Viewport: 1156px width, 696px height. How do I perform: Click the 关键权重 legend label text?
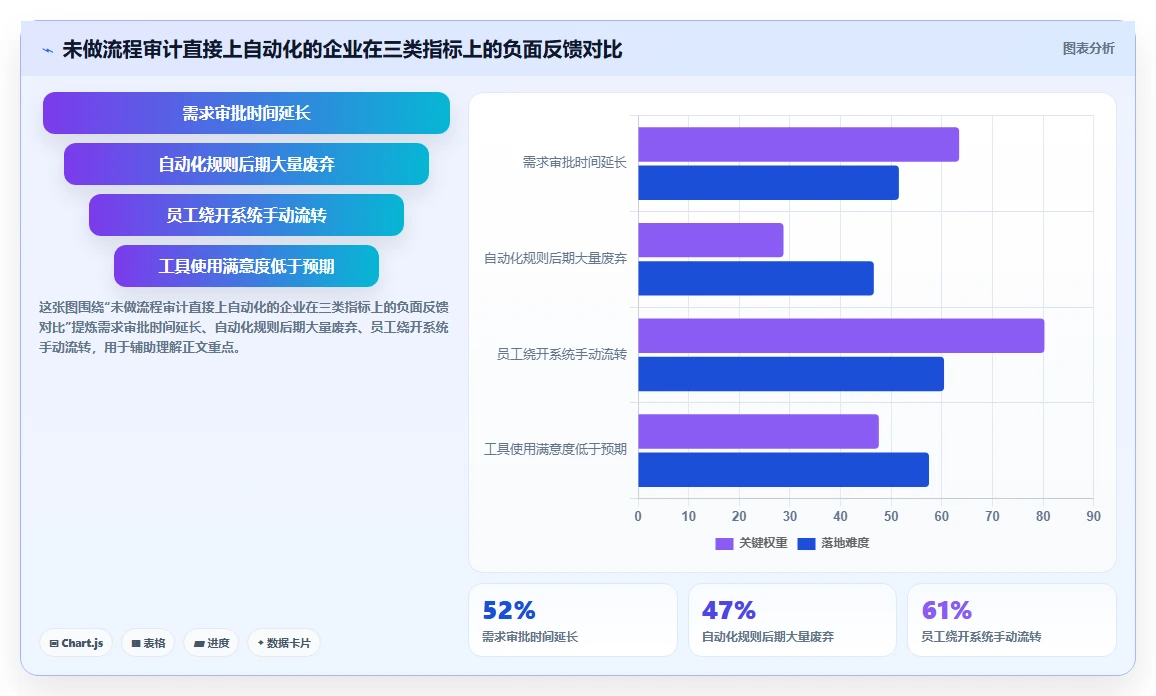[x=763, y=543]
